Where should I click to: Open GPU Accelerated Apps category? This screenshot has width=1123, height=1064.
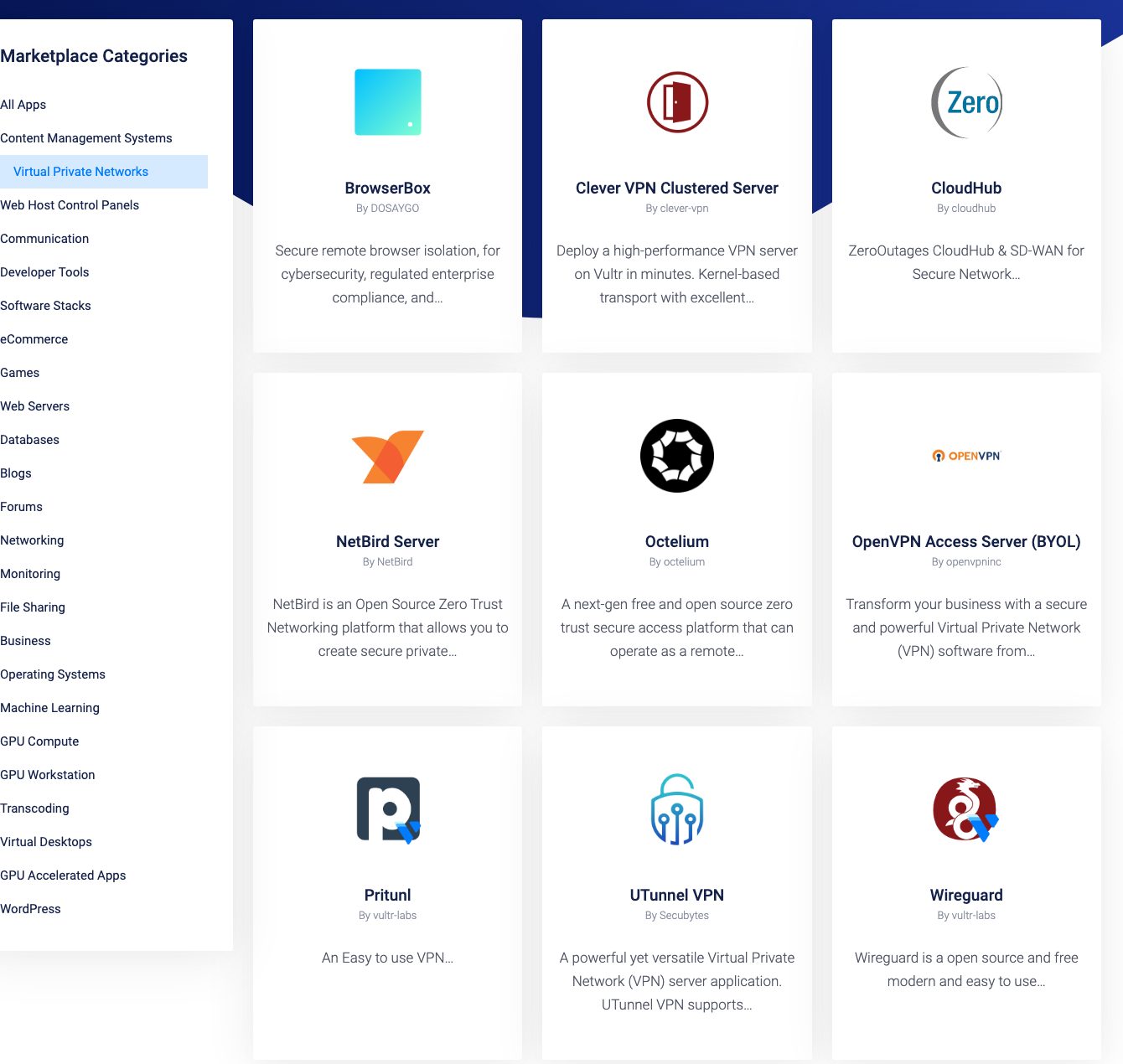pyautogui.click(x=63, y=875)
